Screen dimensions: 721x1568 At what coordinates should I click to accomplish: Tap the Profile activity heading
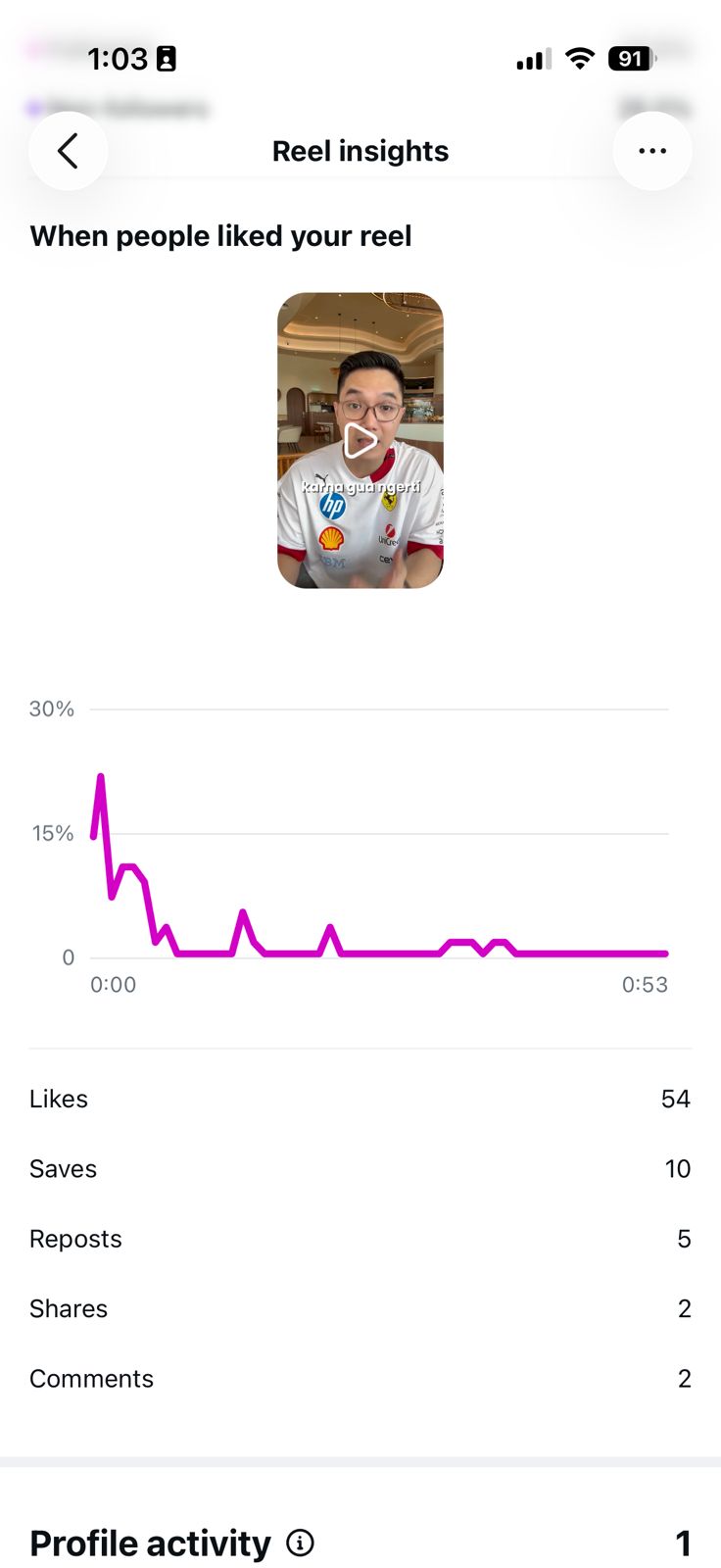[x=150, y=1543]
